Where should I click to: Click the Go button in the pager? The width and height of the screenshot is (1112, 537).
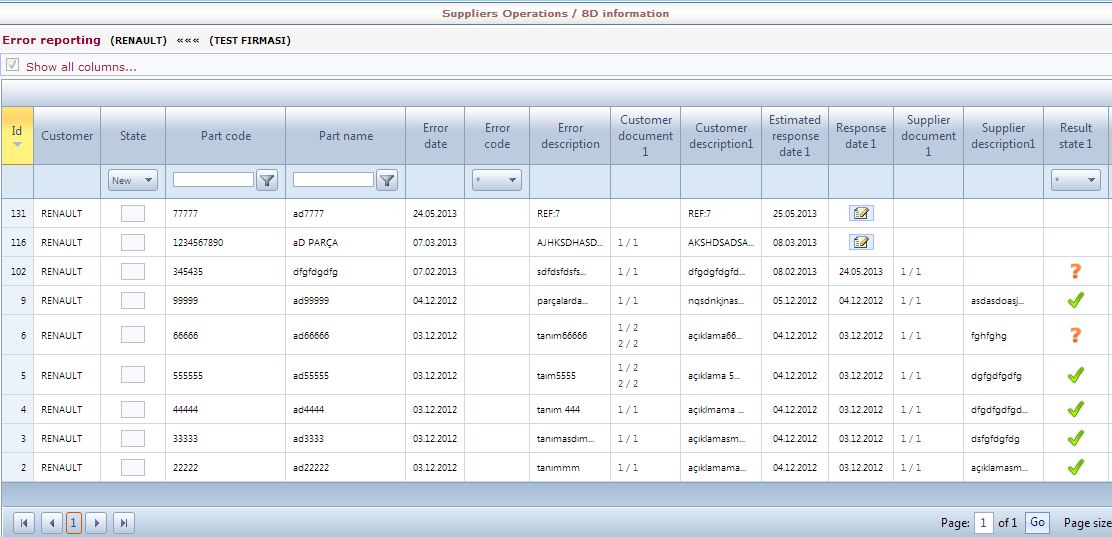pos(1037,523)
